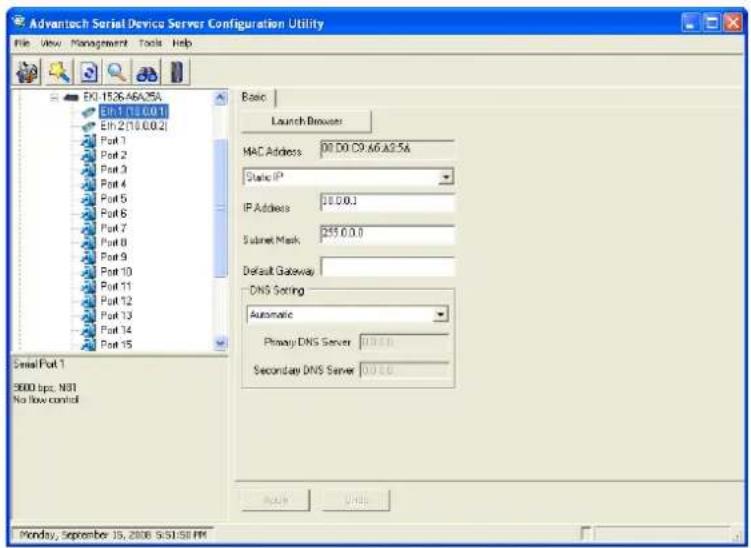Click the Undo button

pos(356,501)
